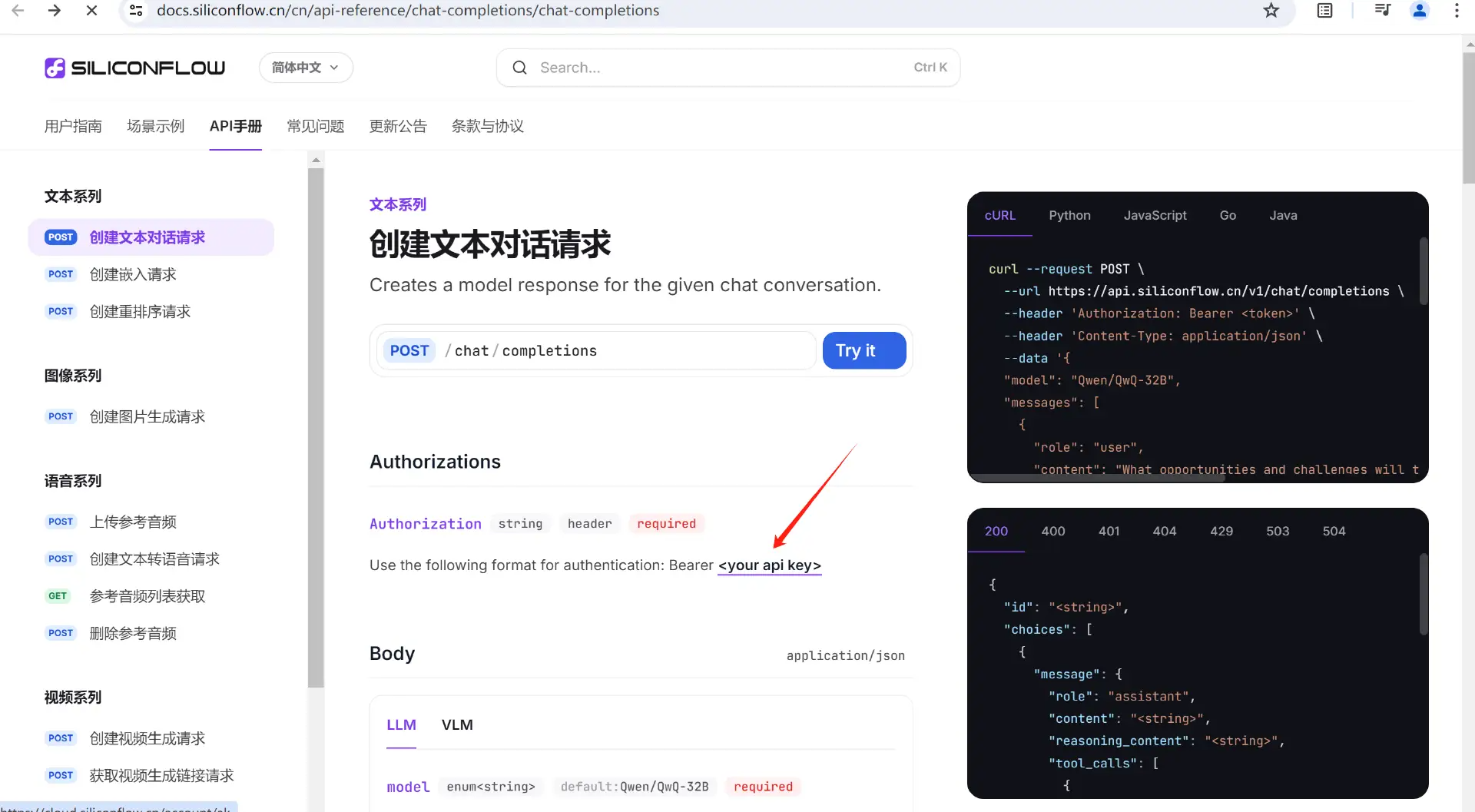Click the SiliconFlow logo
The image size is (1475, 812).
tap(134, 68)
